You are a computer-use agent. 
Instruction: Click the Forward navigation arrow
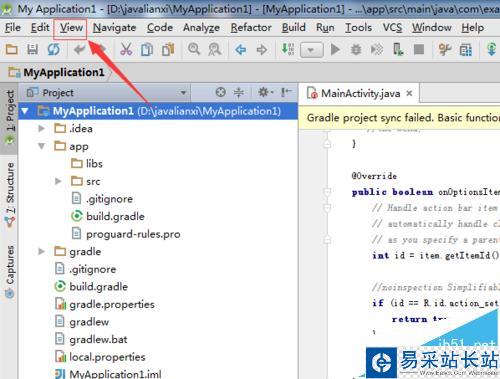coord(262,50)
